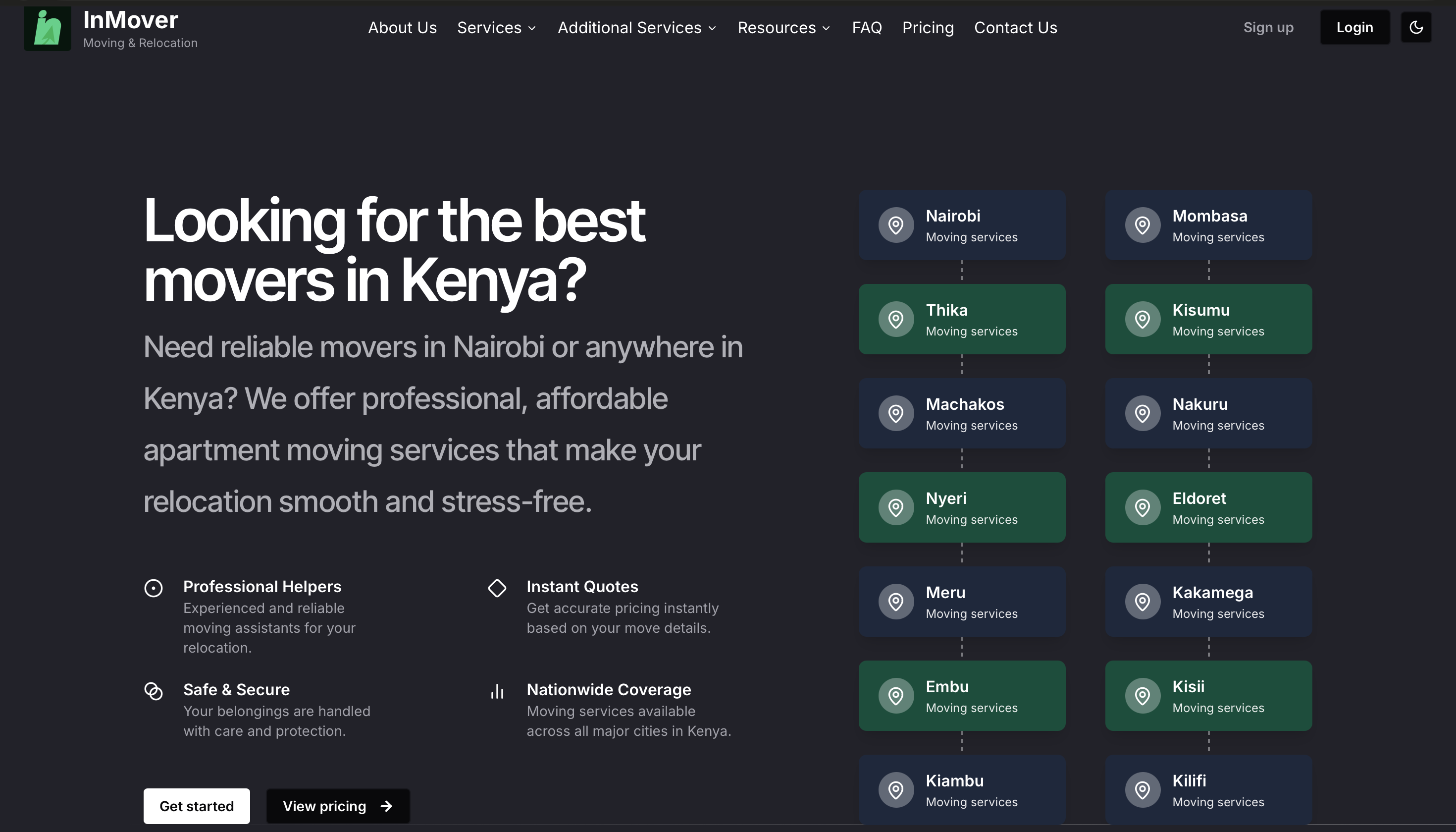Click the Kiambu location pin icon
The width and height of the screenshot is (1456, 832).
pos(896,790)
